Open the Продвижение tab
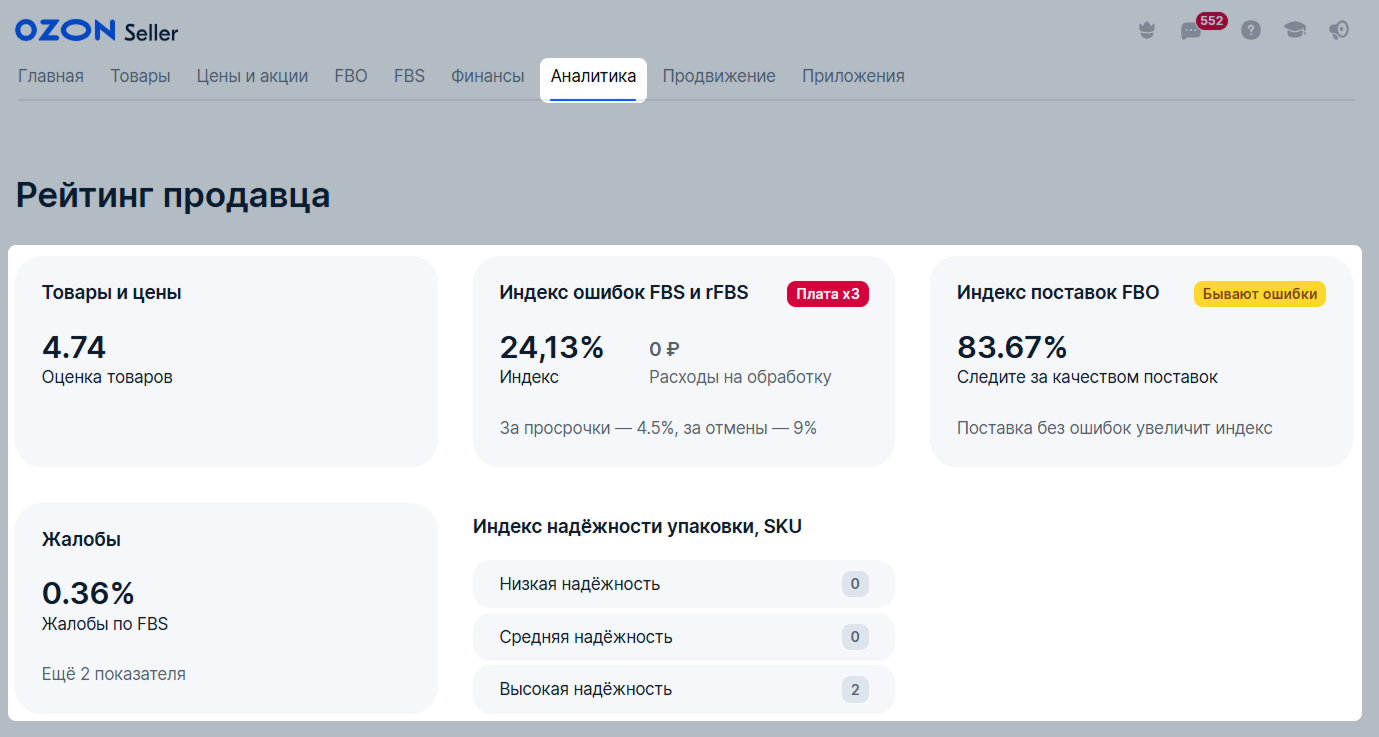Image resolution: width=1379 pixels, height=737 pixels. tap(719, 76)
